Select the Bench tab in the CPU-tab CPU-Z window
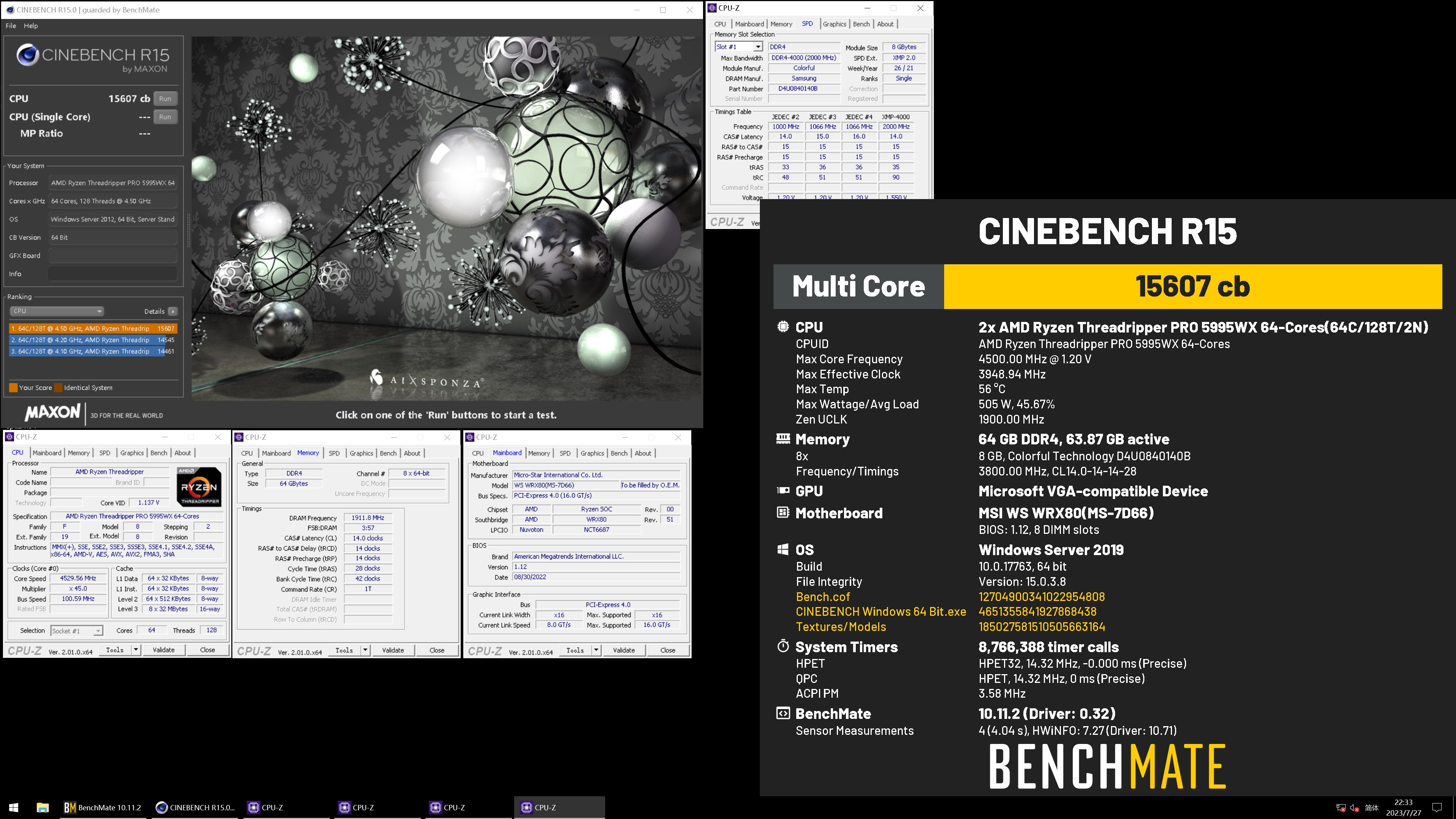 159,453
